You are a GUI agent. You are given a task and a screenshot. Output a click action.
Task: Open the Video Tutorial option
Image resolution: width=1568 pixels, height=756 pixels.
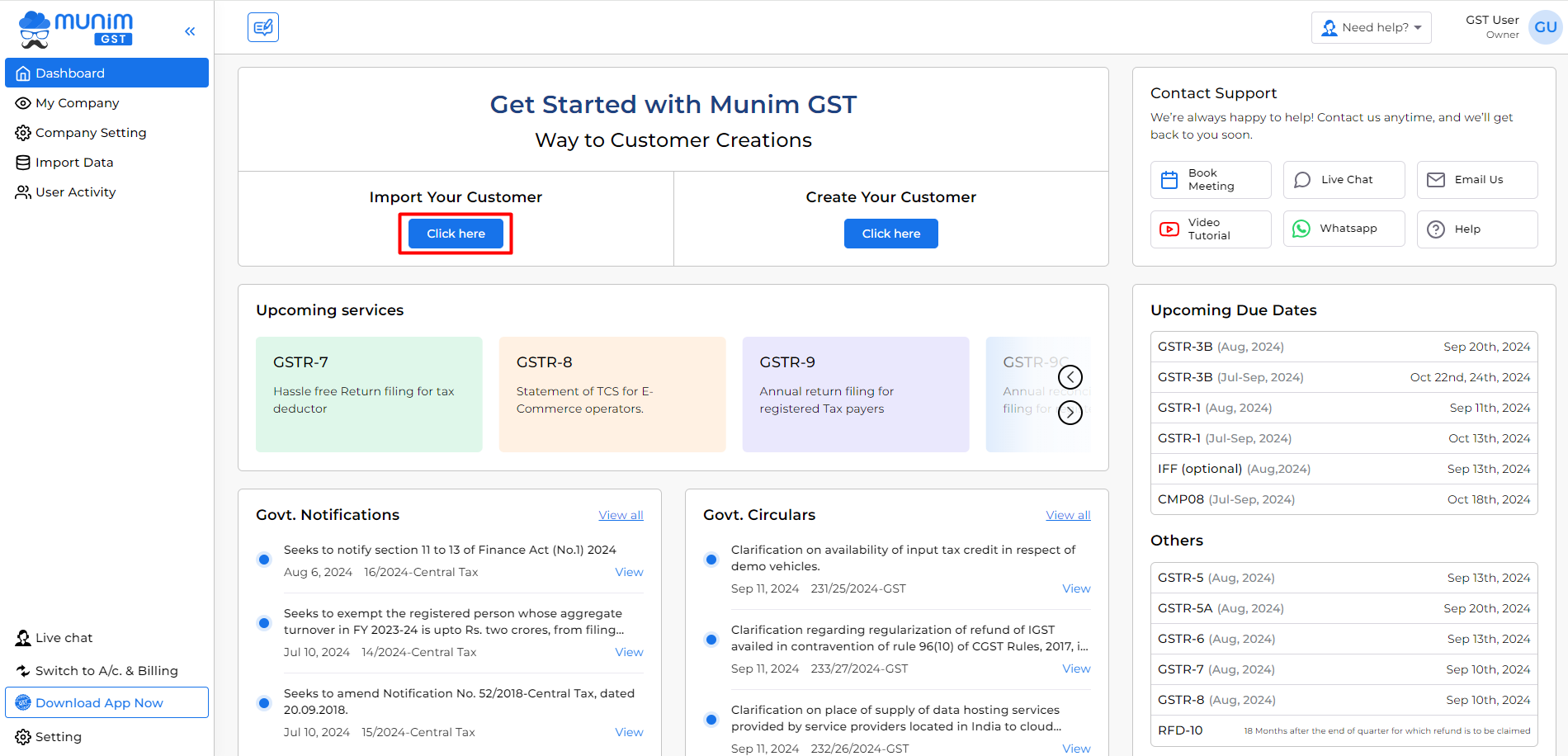tap(1210, 229)
